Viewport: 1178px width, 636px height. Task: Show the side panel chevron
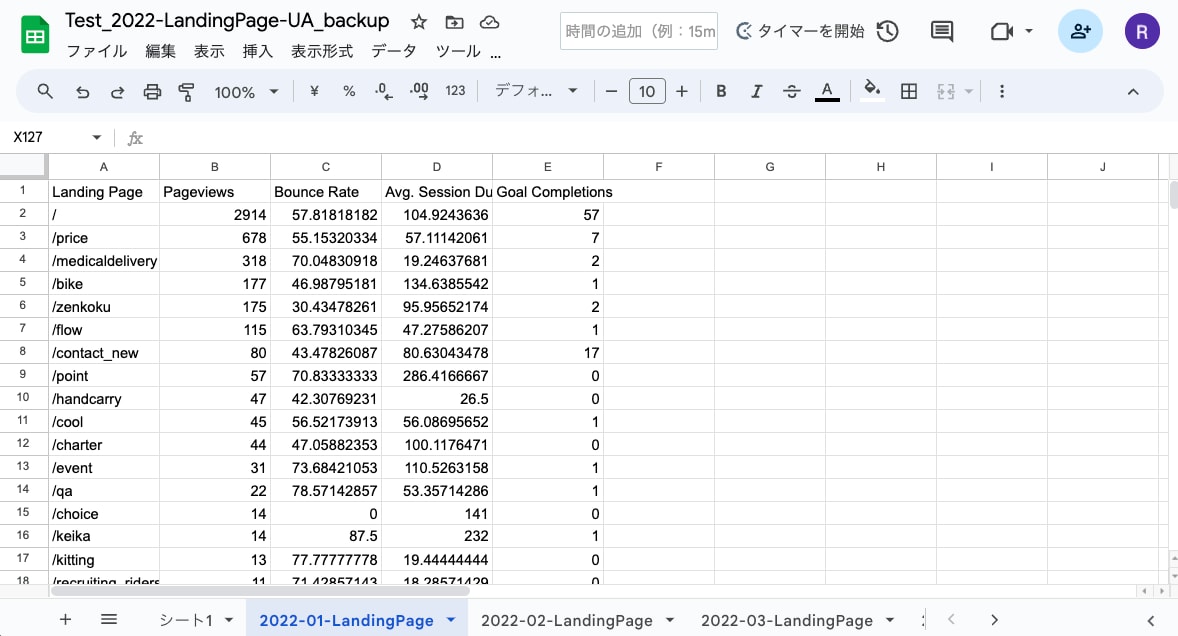point(1150,620)
